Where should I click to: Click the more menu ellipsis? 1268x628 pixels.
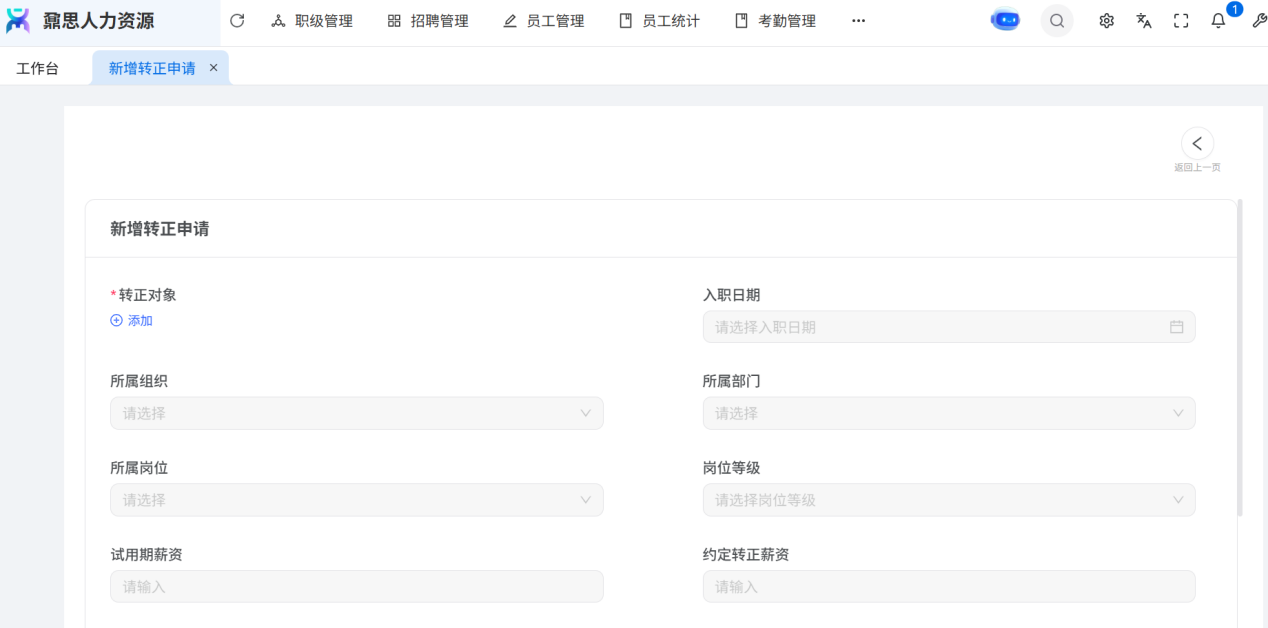click(858, 20)
